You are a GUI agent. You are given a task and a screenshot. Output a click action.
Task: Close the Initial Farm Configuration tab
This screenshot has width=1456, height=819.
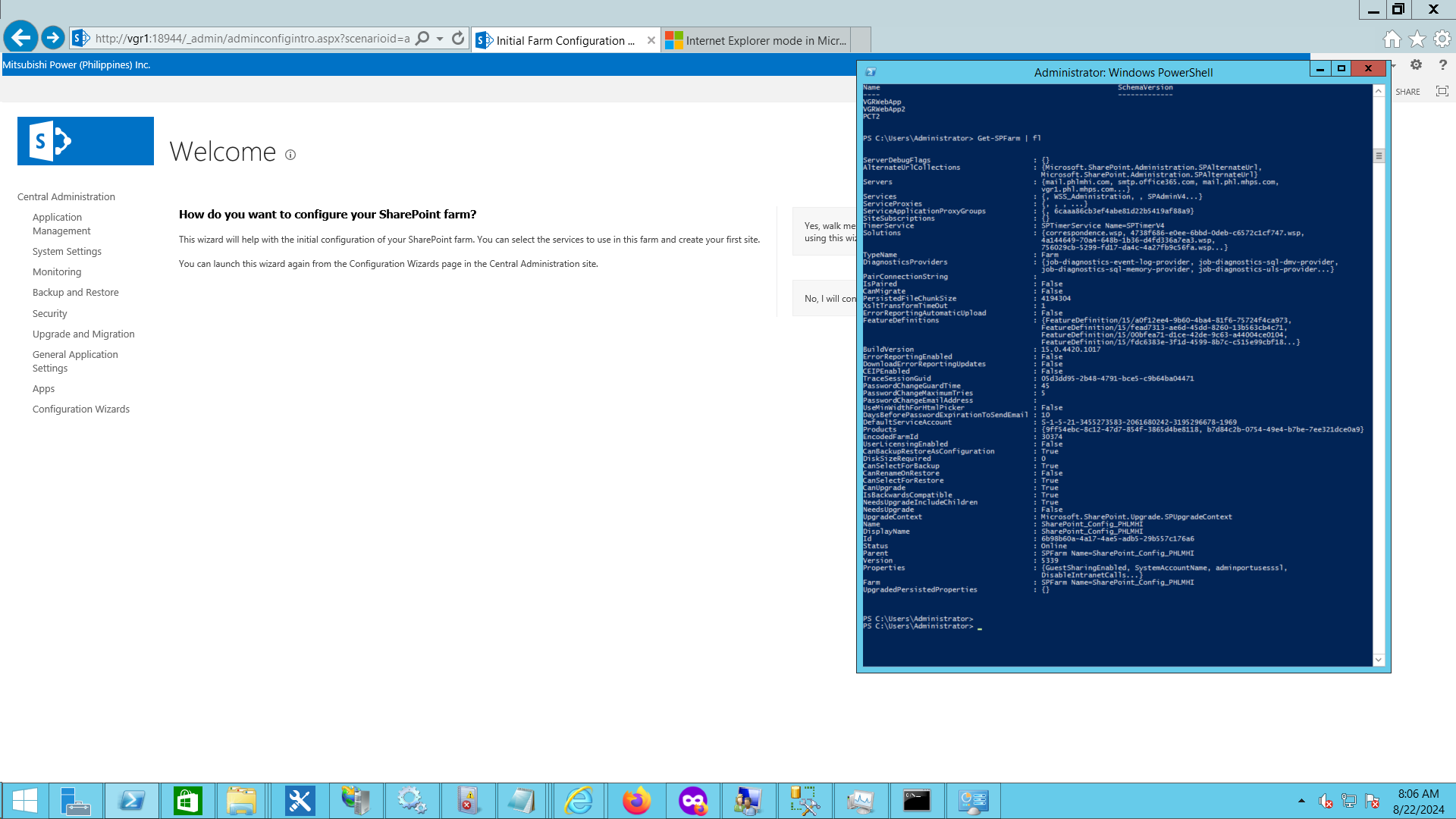pos(651,40)
